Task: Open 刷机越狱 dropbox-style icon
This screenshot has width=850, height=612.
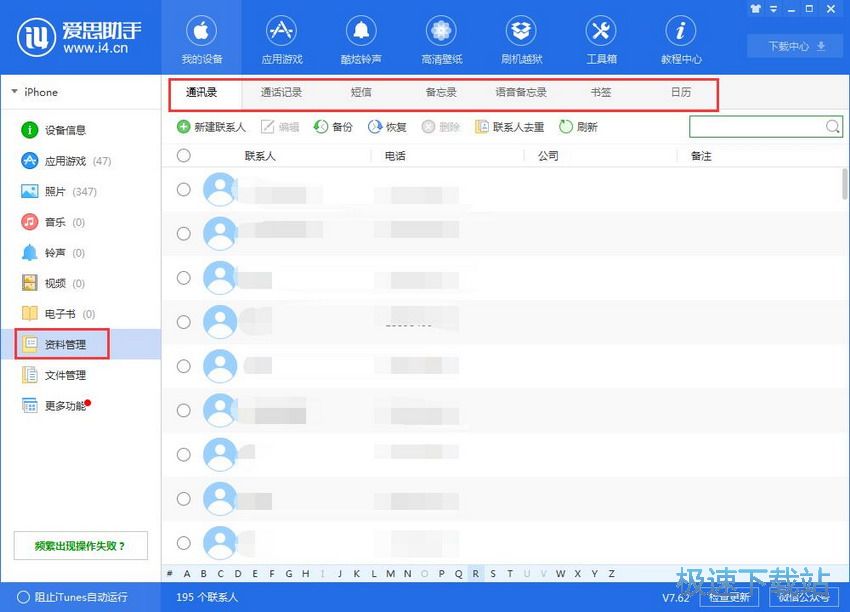Action: (x=521, y=31)
